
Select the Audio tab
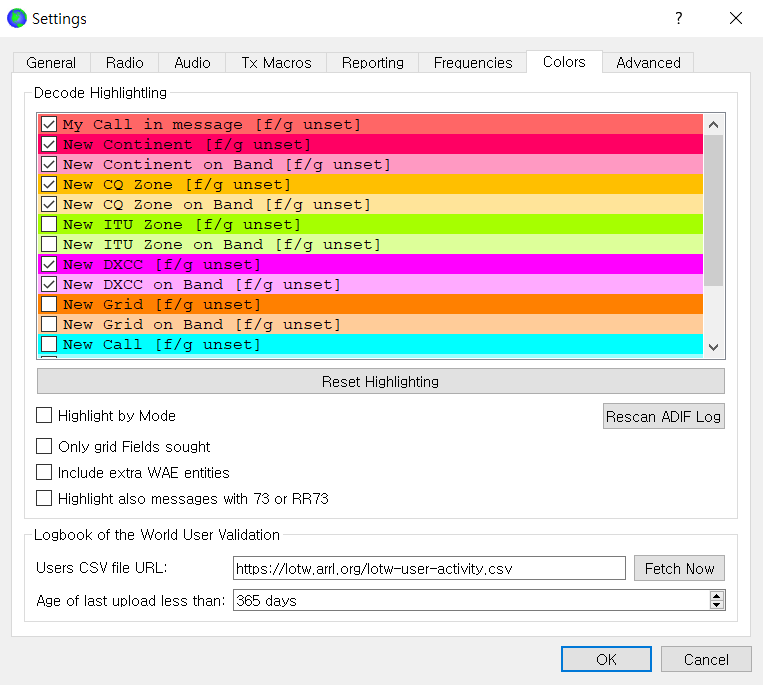[x=192, y=63]
